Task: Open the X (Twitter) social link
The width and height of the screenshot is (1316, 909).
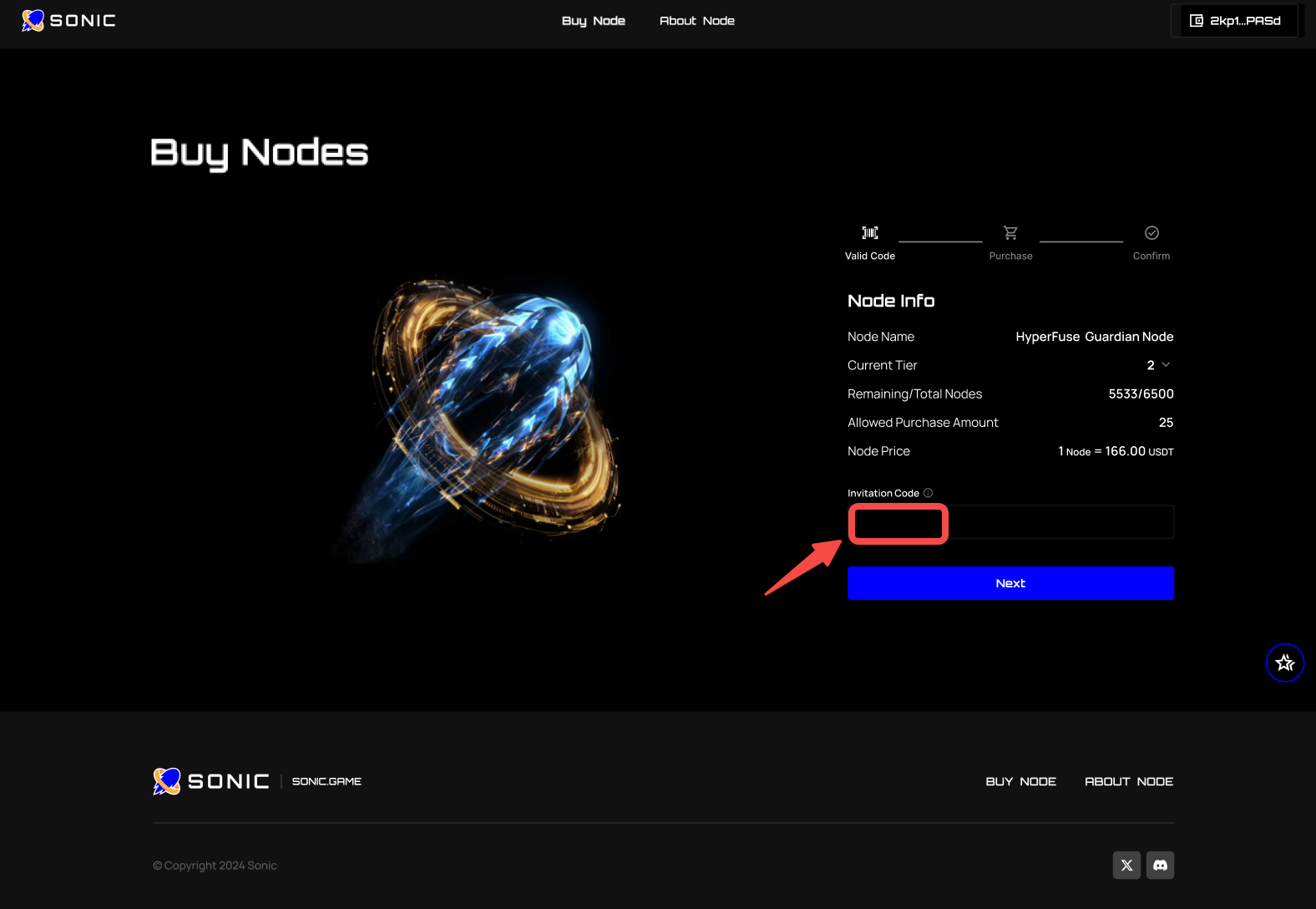Action: [1126, 865]
